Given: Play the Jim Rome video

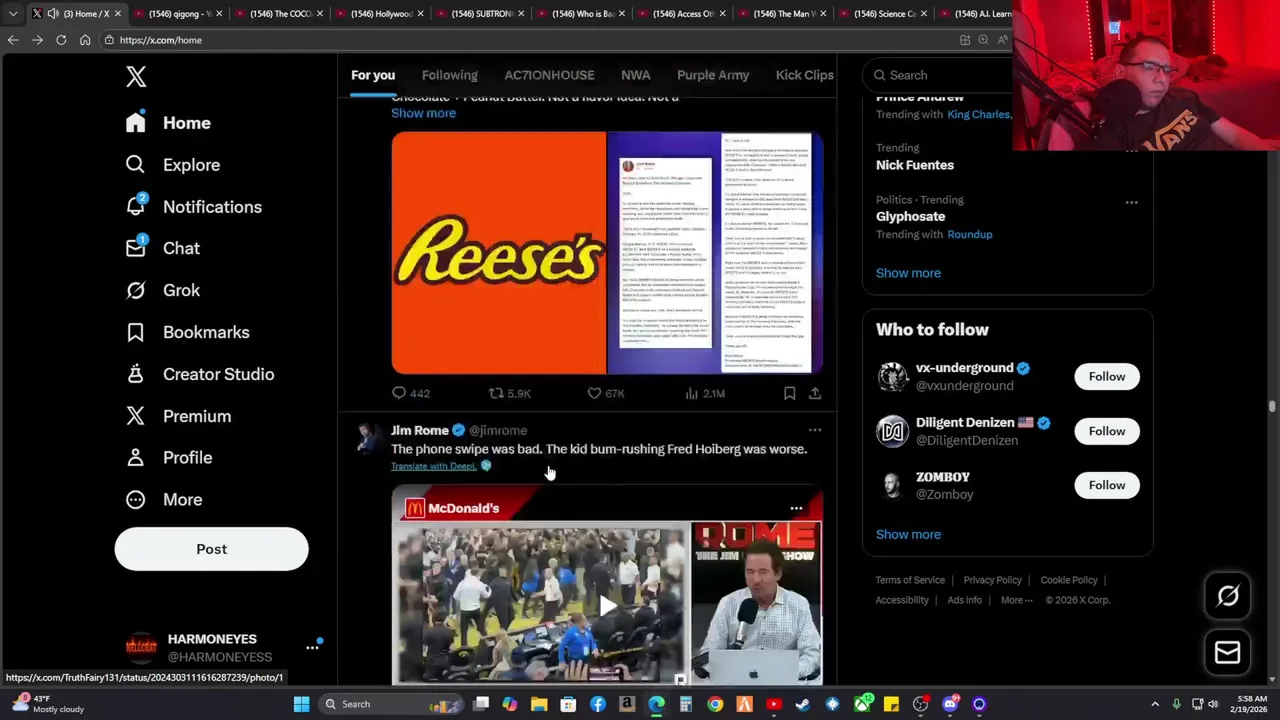Looking at the screenshot, I should (607, 604).
